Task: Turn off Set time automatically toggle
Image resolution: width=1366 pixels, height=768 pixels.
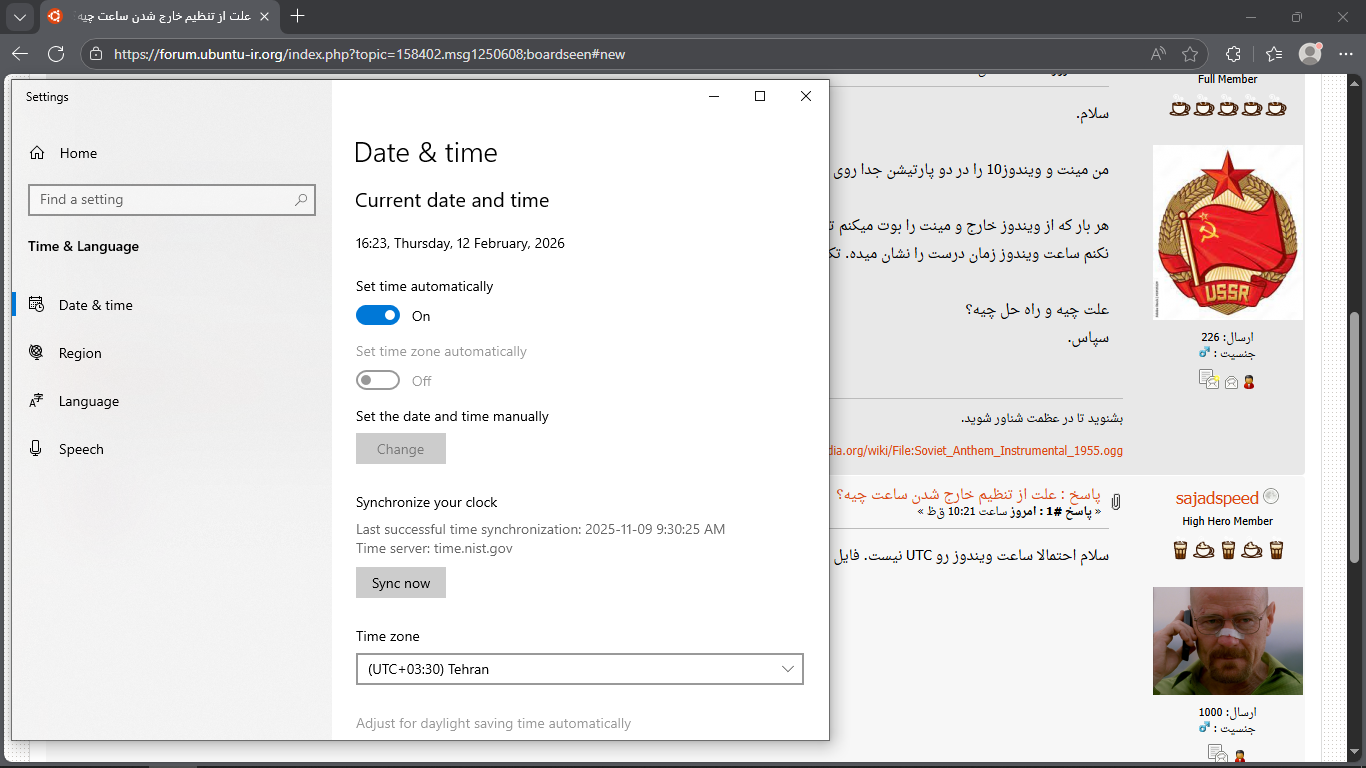Action: pyautogui.click(x=378, y=316)
